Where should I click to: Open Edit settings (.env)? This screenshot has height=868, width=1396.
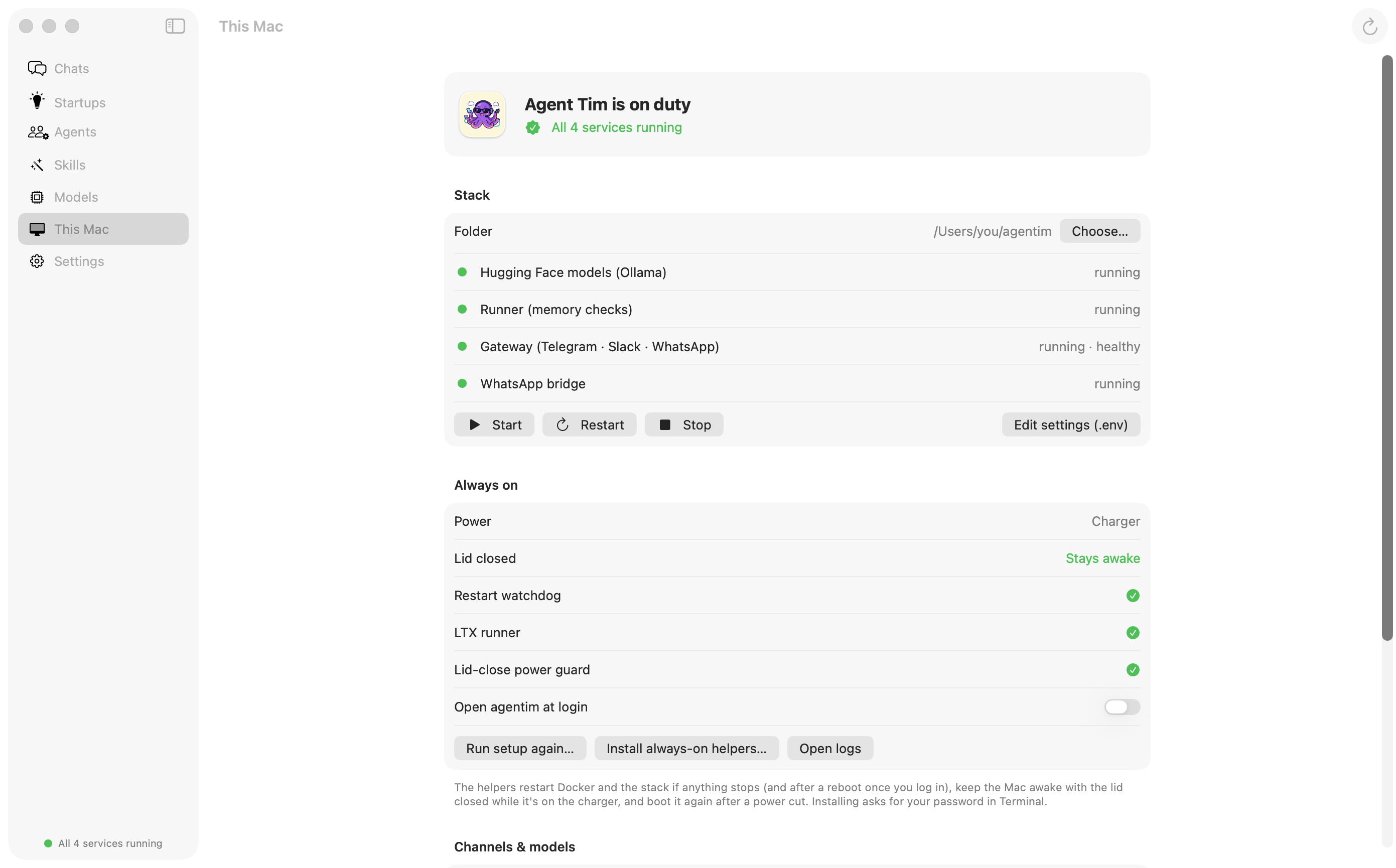click(1071, 425)
